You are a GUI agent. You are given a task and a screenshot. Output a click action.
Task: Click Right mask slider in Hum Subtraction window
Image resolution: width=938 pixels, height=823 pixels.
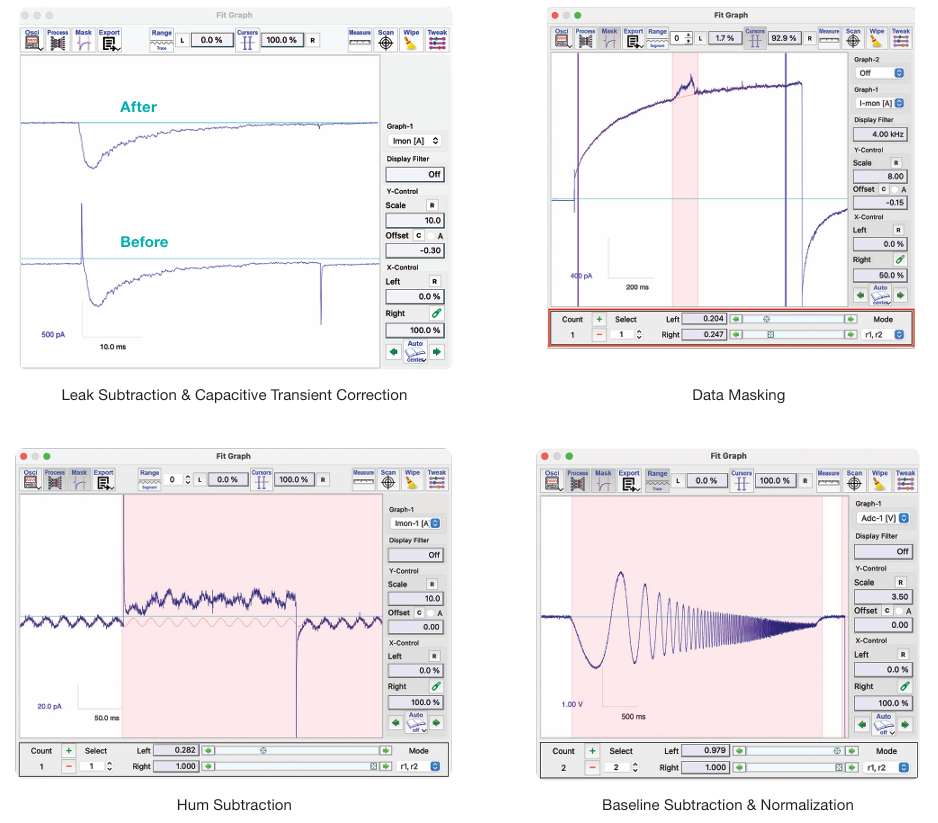point(297,766)
